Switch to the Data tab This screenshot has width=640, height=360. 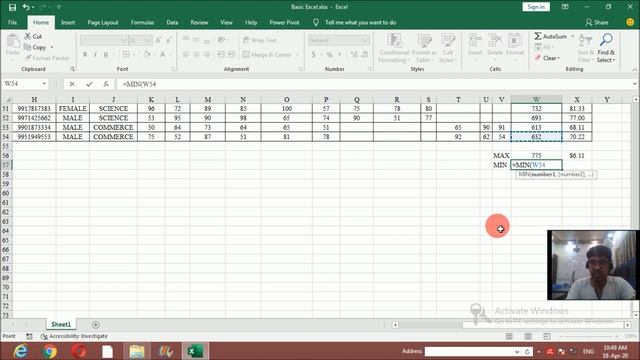172,22
